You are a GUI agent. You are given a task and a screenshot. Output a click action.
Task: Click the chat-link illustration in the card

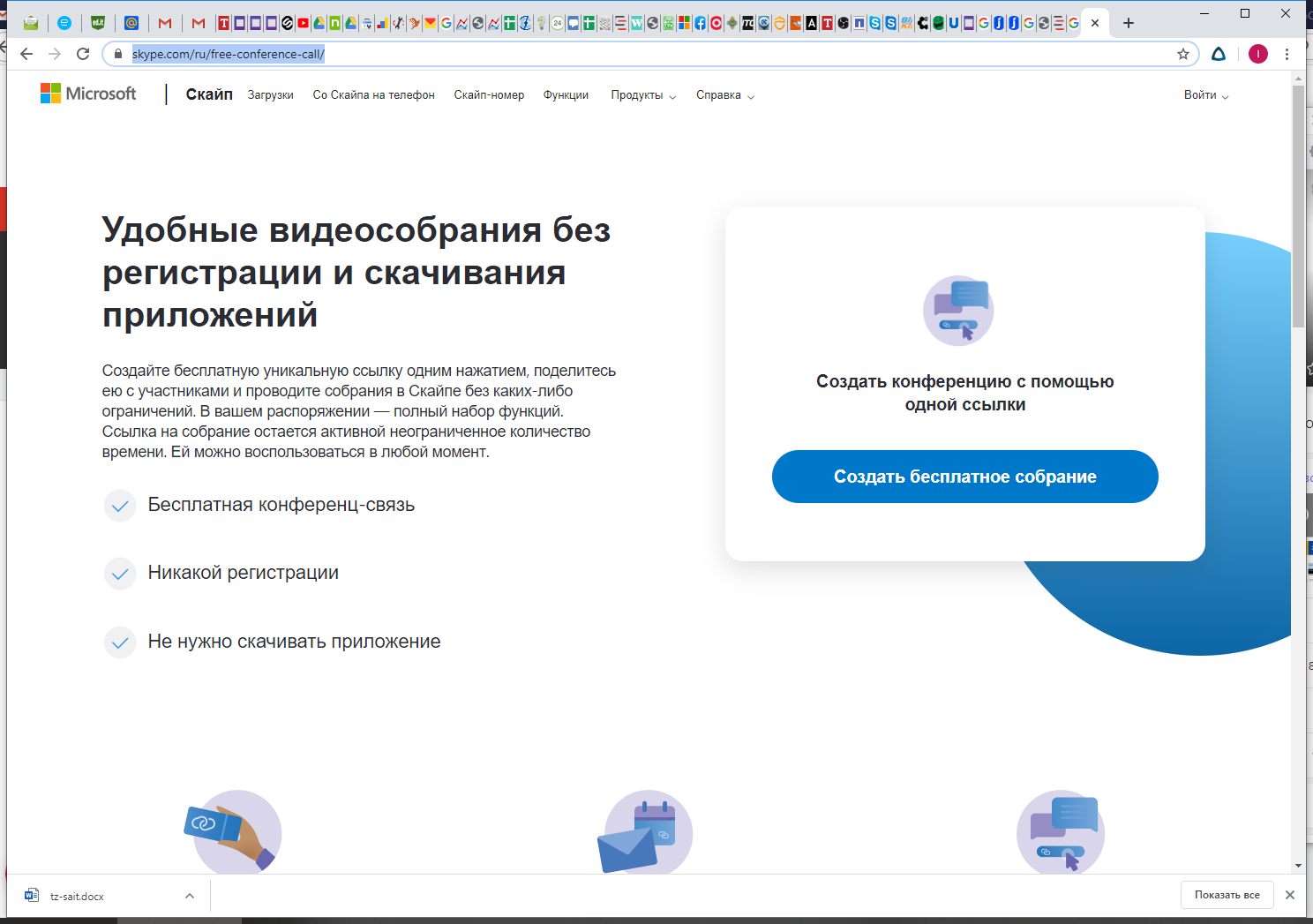958,311
